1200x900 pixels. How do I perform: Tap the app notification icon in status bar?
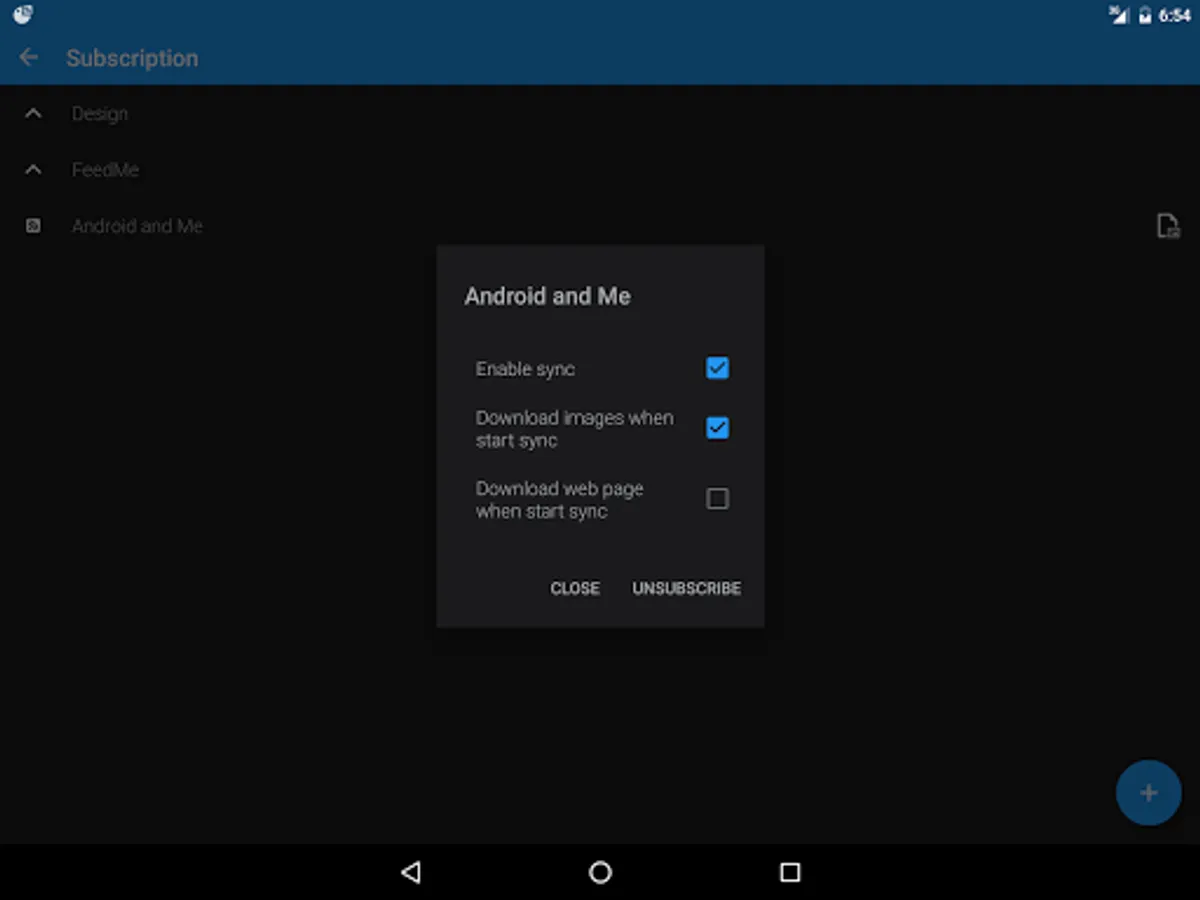click(x=23, y=15)
